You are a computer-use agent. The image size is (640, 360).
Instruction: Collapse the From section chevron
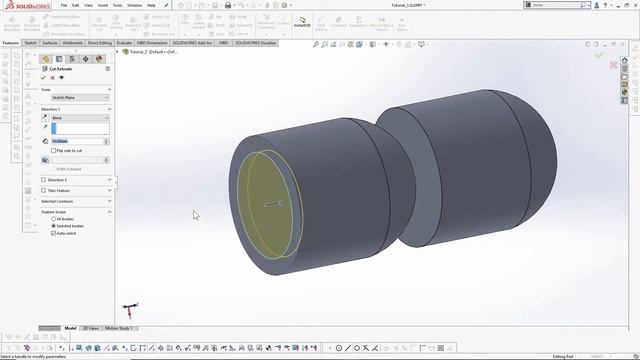point(109,89)
